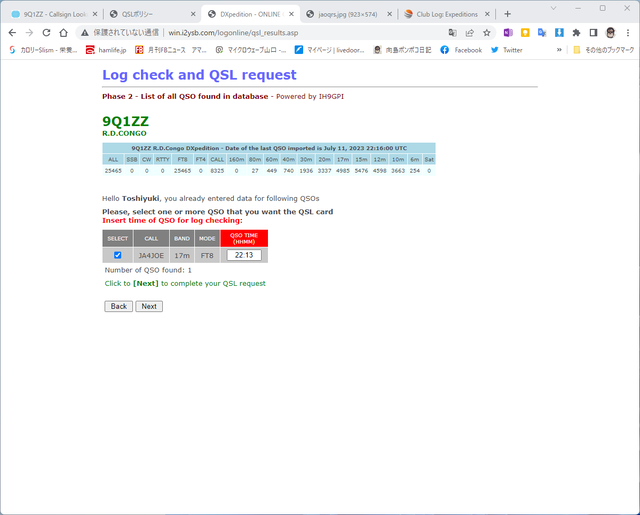This screenshot has width=640, height=515.
Task: Open the hamlife.jp bookmark
Action: (x=106, y=50)
